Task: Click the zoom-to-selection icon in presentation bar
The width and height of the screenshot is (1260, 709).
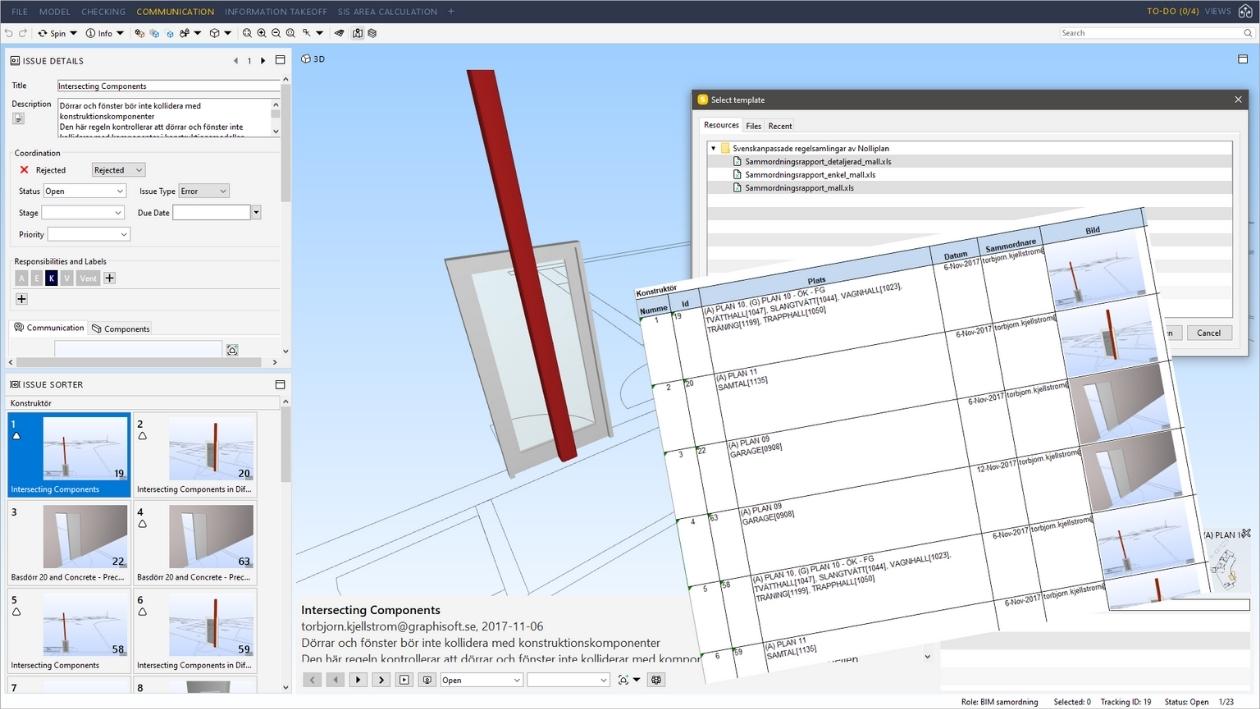Action: [x=624, y=680]
